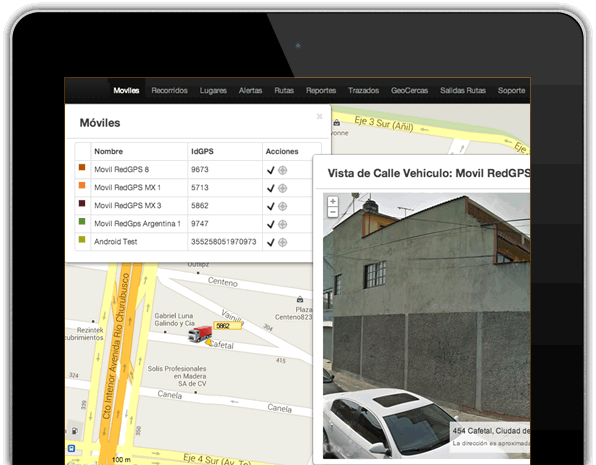Click the red truck marker on the map
Screen dimensions: 596x465
[200, 334]
